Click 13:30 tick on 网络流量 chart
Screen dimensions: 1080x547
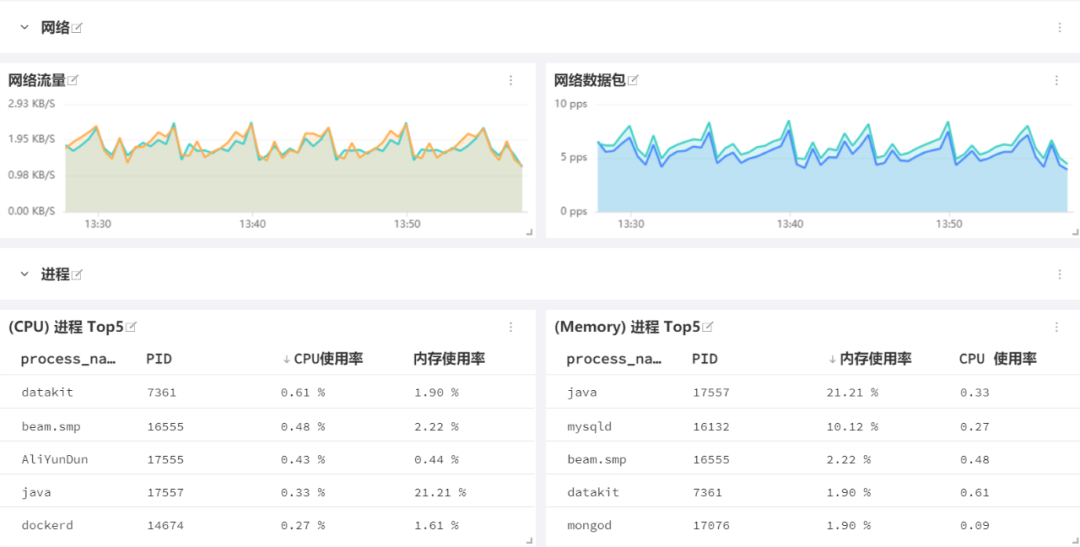[x=98, y=224]
